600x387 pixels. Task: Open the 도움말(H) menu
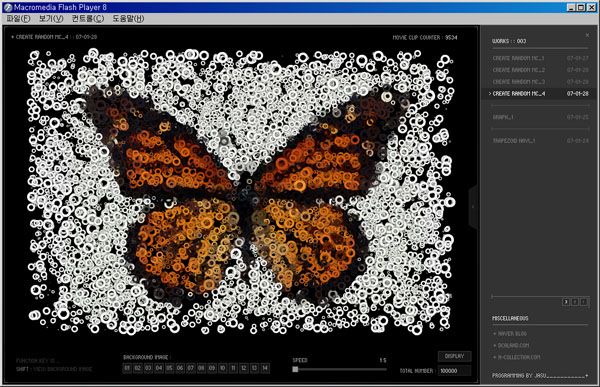128,18
